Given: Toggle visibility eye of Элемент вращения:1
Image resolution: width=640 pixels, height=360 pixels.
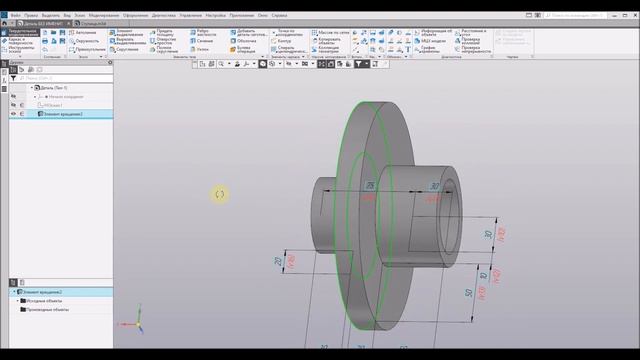Looking at the screenshot, I should tap(13, 114).
